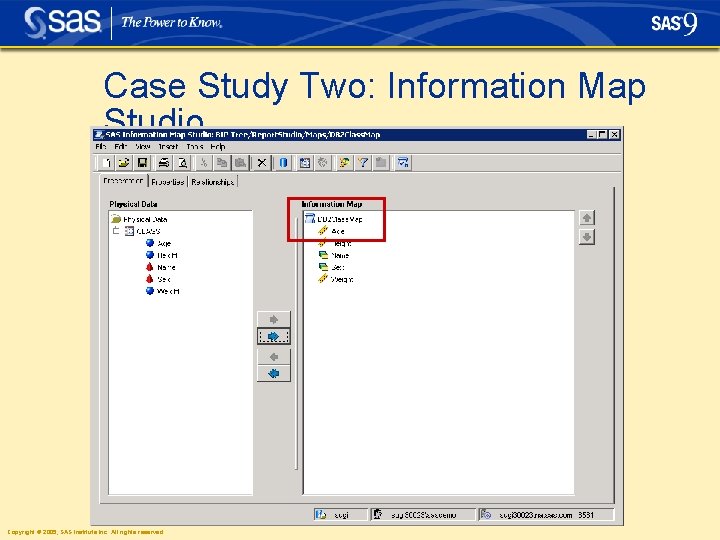Click the user status bar entry 'sugi'

(x=341, y=515)
